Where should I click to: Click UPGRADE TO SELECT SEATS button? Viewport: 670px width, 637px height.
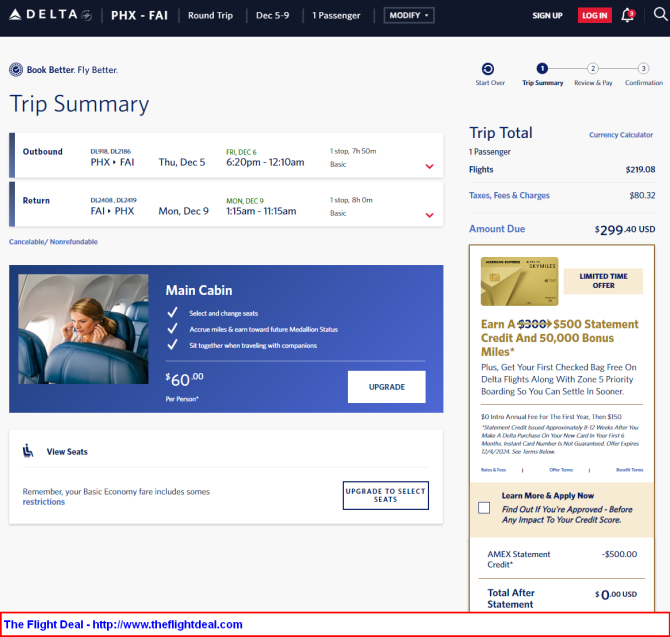coord(385,496)
